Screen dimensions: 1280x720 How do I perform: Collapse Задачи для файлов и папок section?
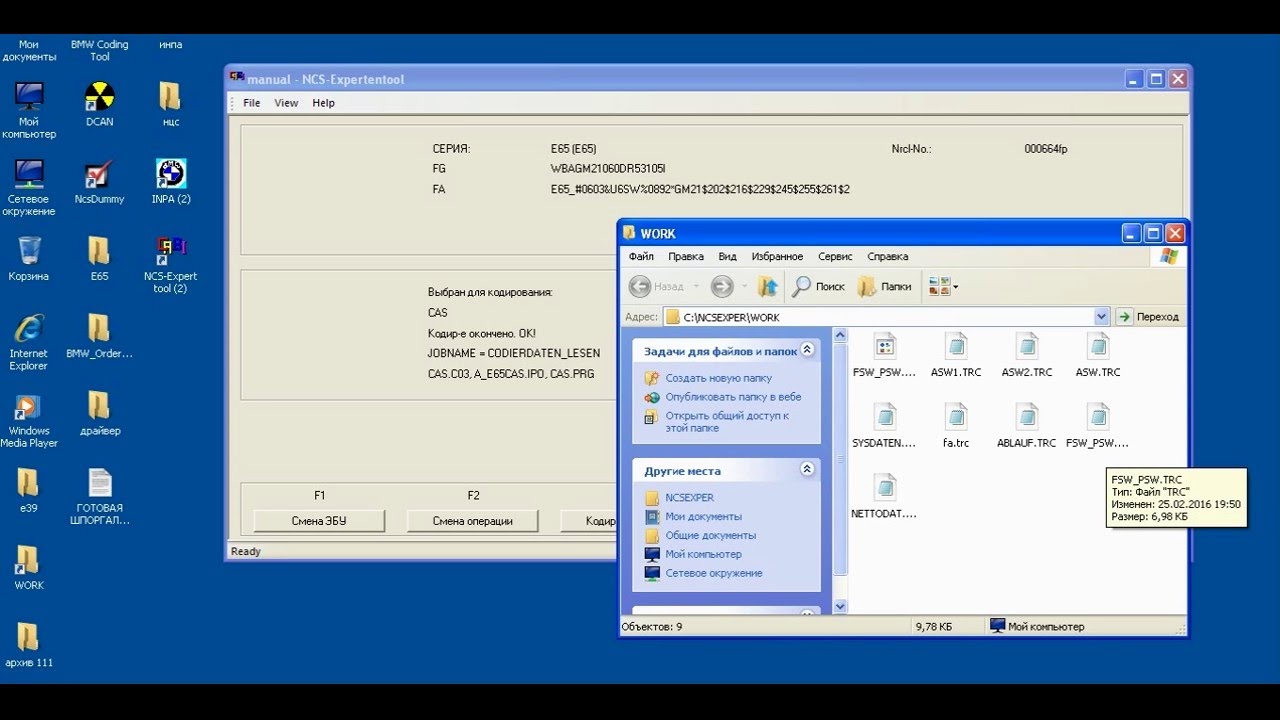coord(808,350)
